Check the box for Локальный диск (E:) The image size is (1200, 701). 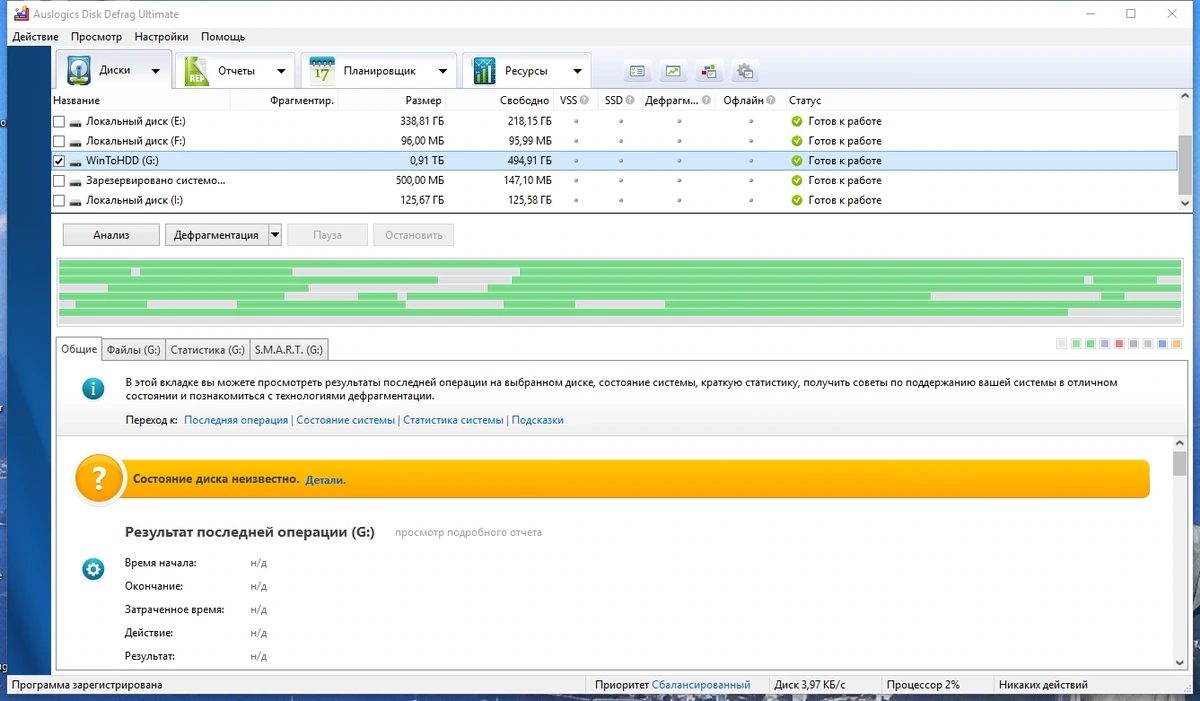click(x=59, y=122)
